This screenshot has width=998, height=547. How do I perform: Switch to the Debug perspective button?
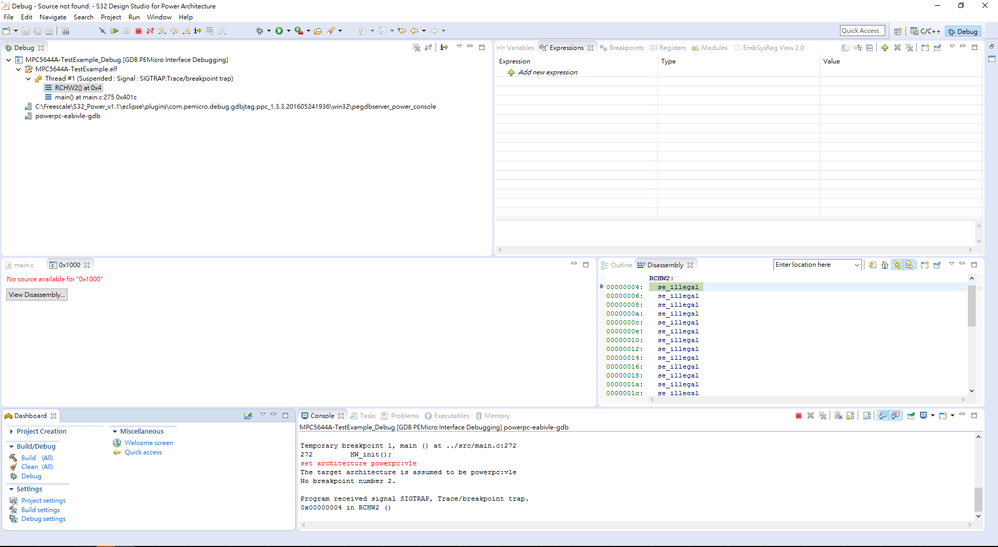point(962,31)
